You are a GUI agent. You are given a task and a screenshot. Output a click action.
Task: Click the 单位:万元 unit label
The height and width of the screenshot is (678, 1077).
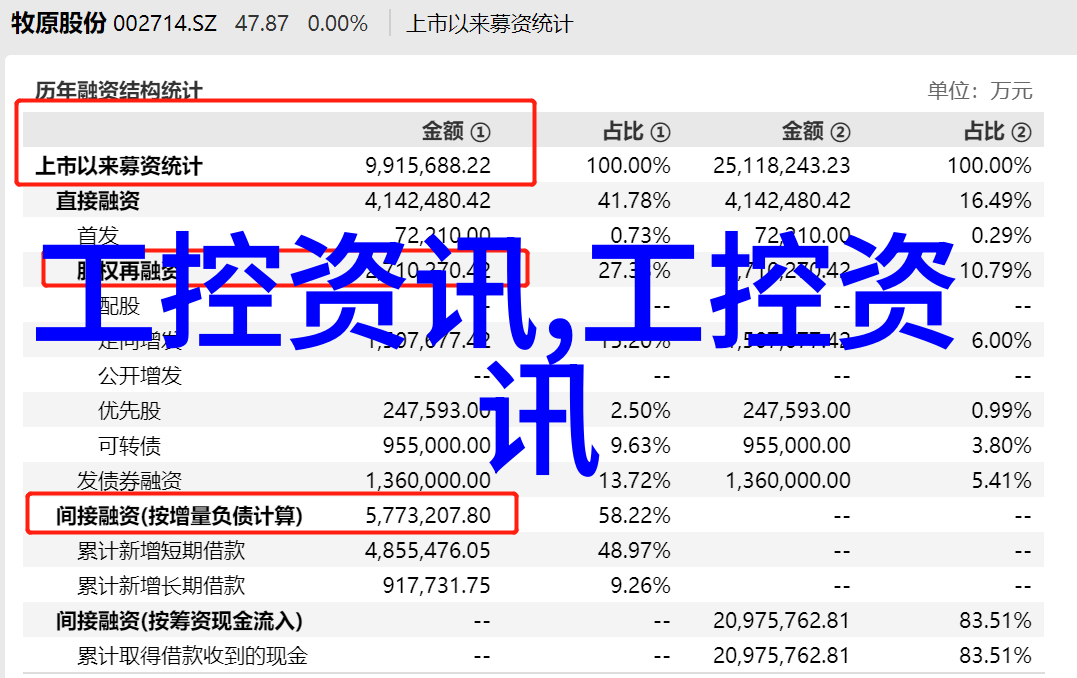(x=979, y=91)
